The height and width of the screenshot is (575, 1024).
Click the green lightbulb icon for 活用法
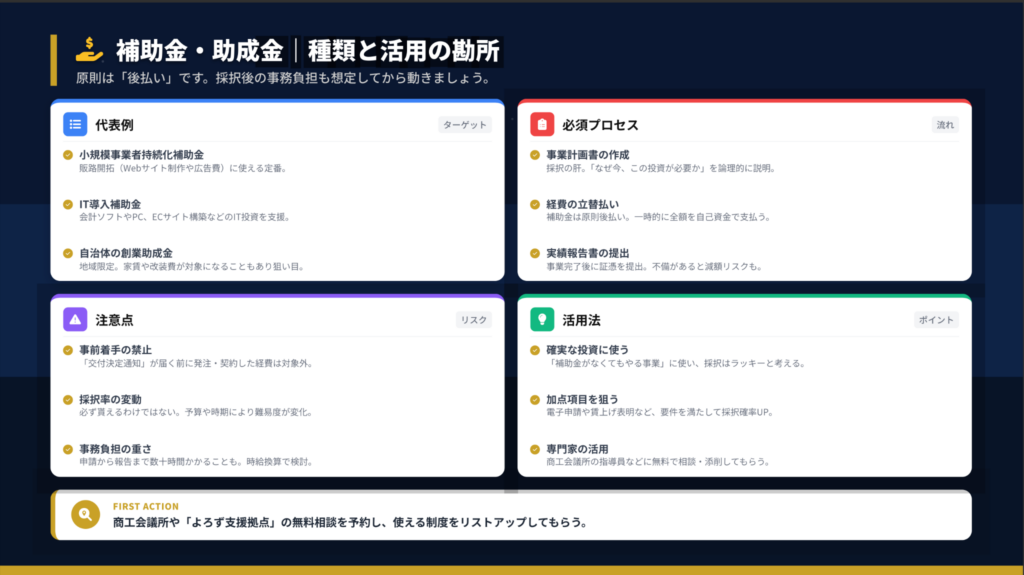pyautogui.click(x=542, y=319)
